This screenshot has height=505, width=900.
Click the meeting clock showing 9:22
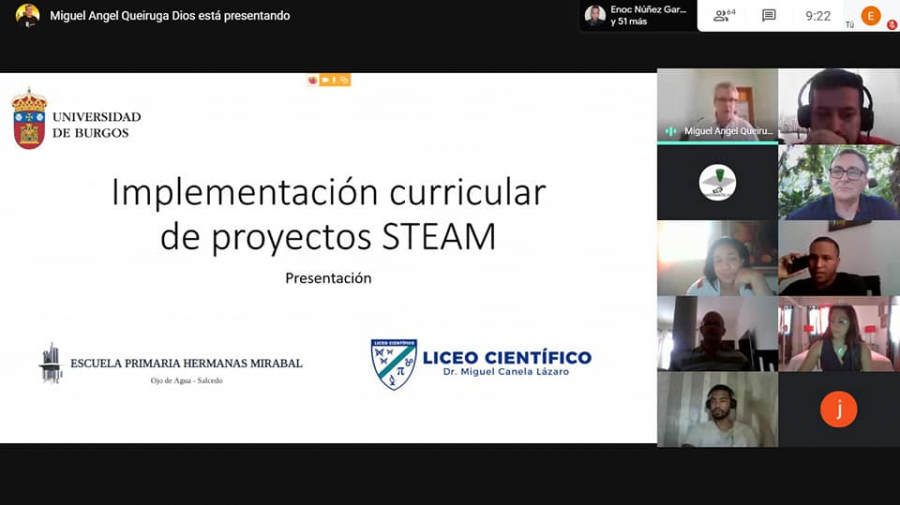pos(818,15)
